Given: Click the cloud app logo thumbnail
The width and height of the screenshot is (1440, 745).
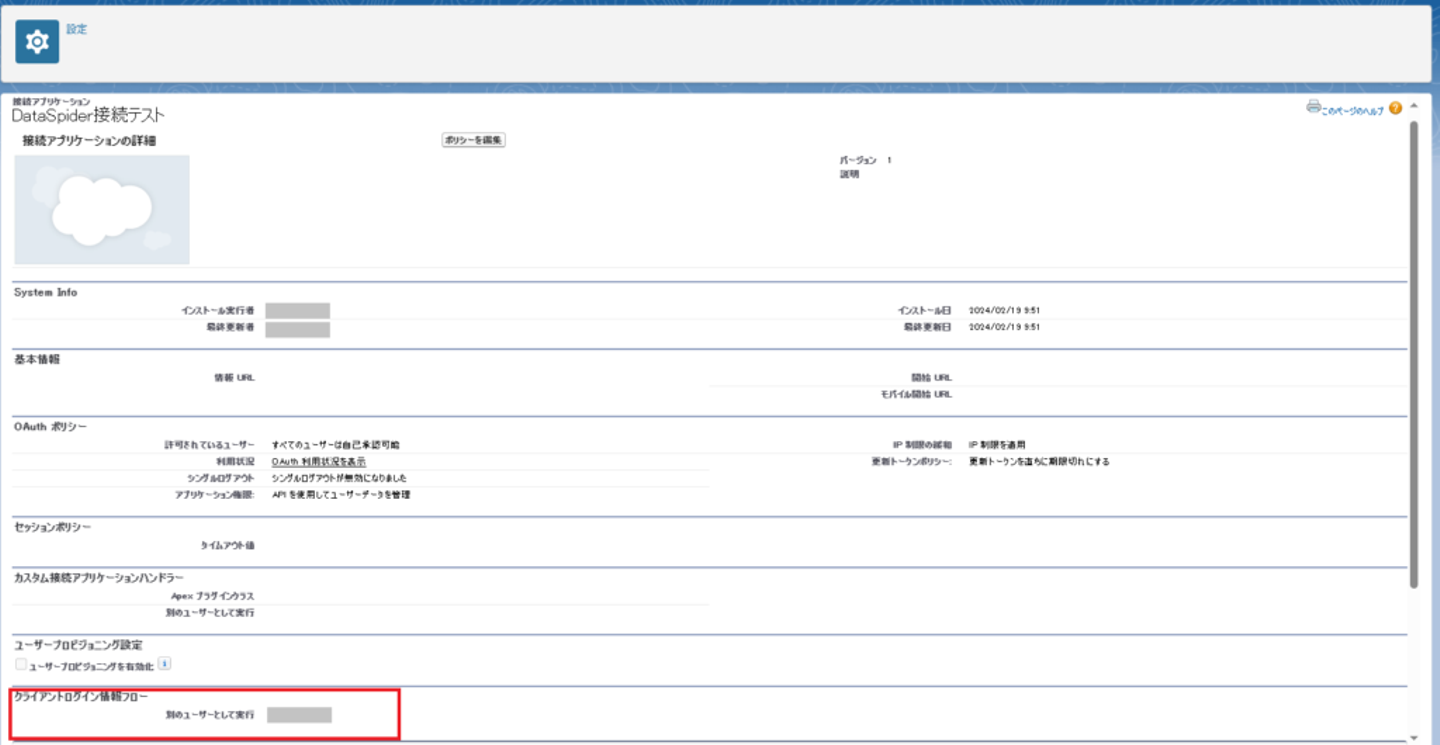Looking at the screenshot, I should pos(102,209).
